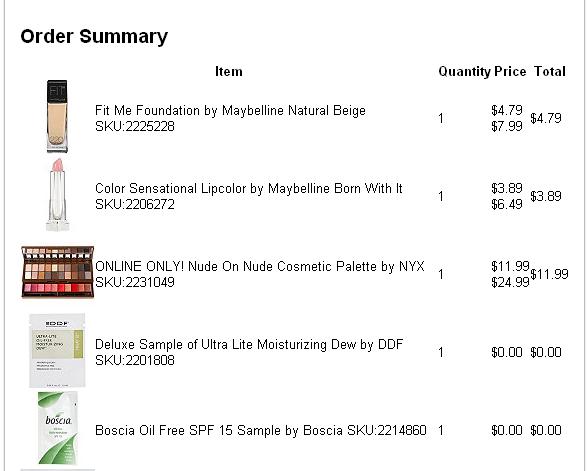The image size is (587, 471).
Task: Click the Quantity column header
Action: click(x=465, y=71)
